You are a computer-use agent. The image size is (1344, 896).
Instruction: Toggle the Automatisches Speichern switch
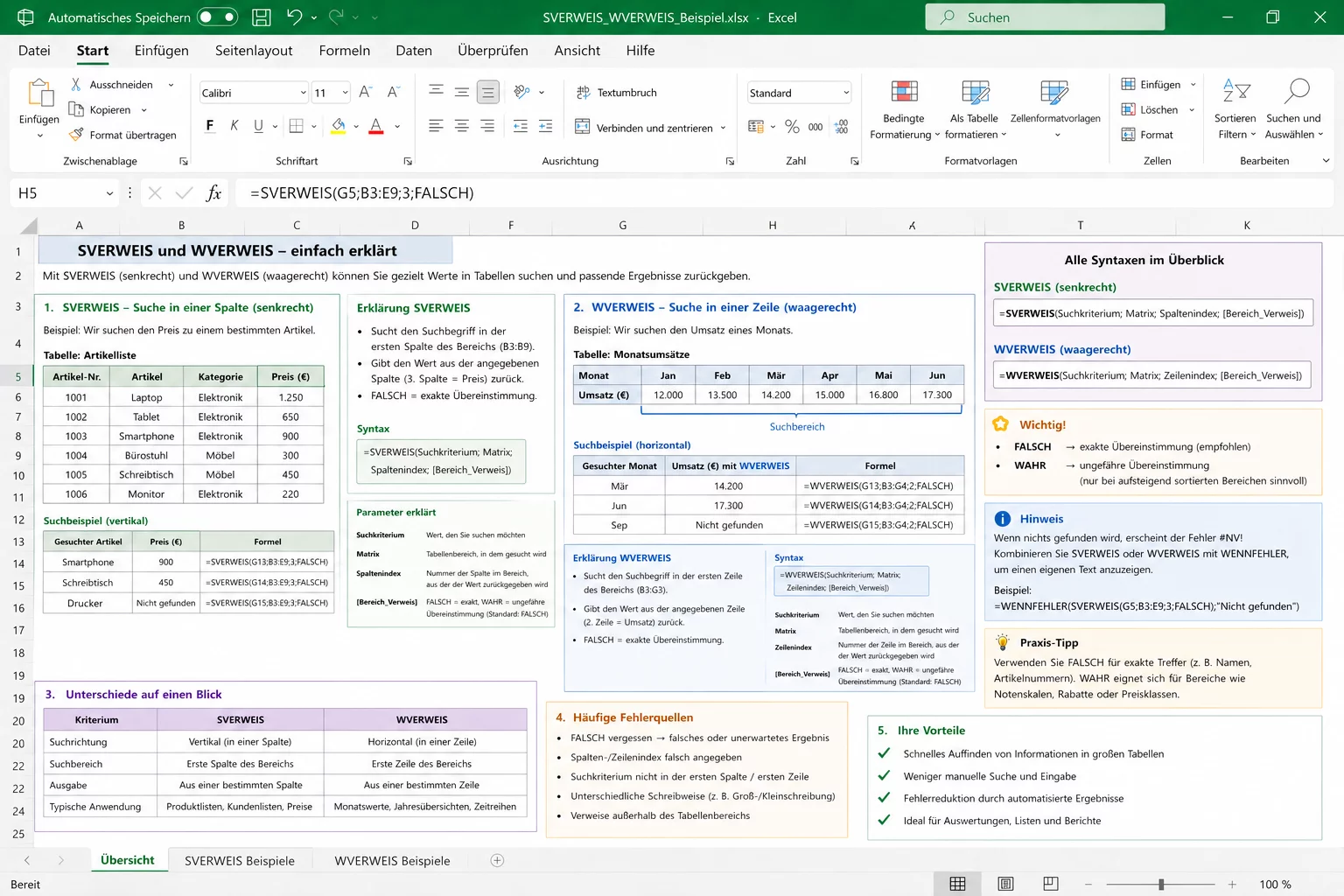[x=217, y=17]
